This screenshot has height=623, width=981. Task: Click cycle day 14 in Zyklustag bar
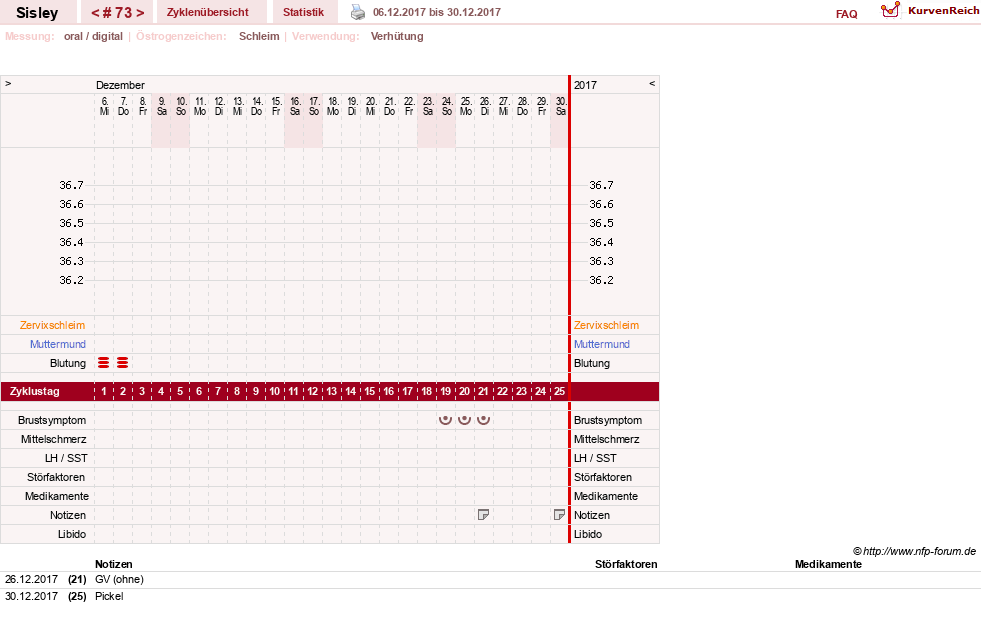pyautogui.click(x=350, y=392)
